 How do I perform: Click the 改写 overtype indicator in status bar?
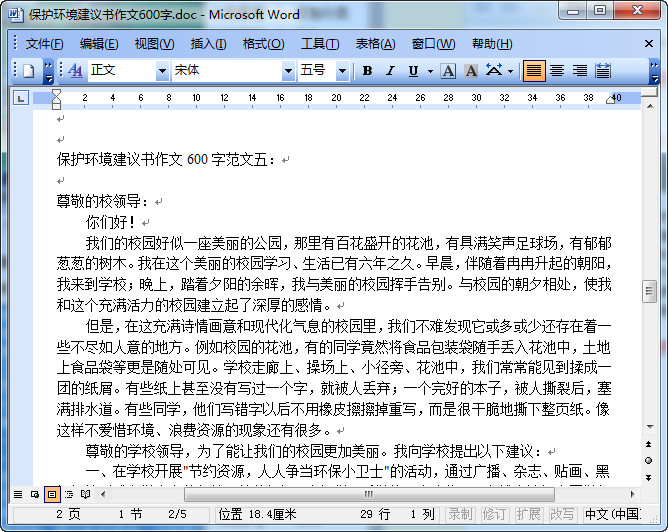(561, 514)
